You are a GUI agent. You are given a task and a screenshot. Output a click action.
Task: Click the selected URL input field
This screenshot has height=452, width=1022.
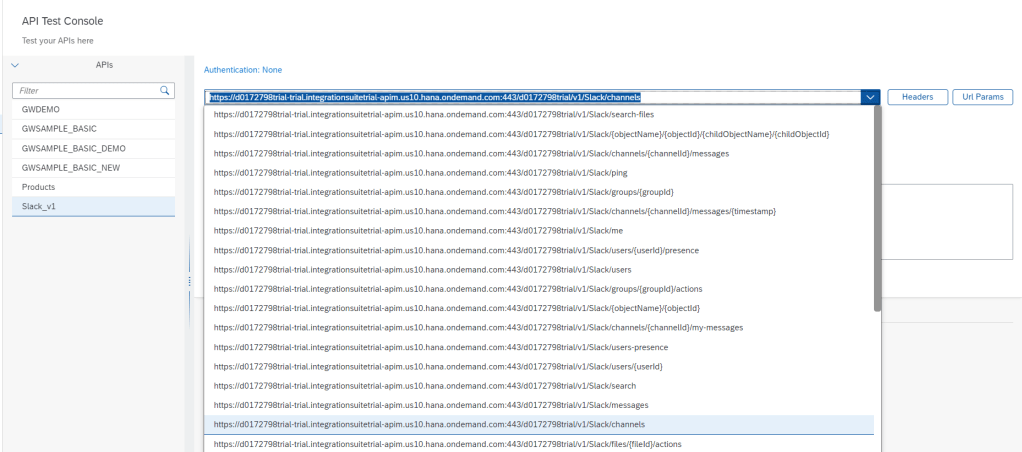point(530,97)
